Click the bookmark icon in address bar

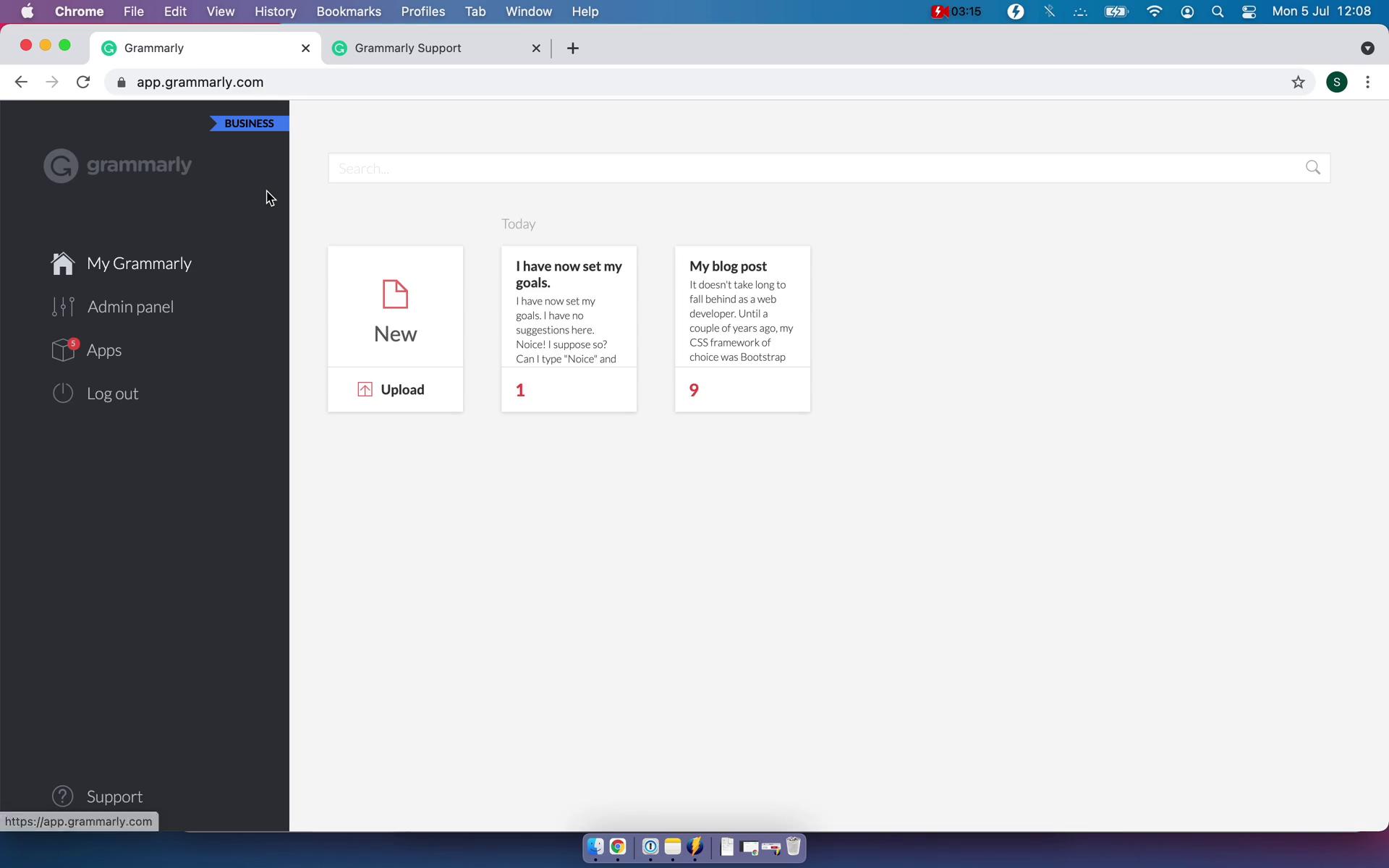click(x=1297, y=82)
